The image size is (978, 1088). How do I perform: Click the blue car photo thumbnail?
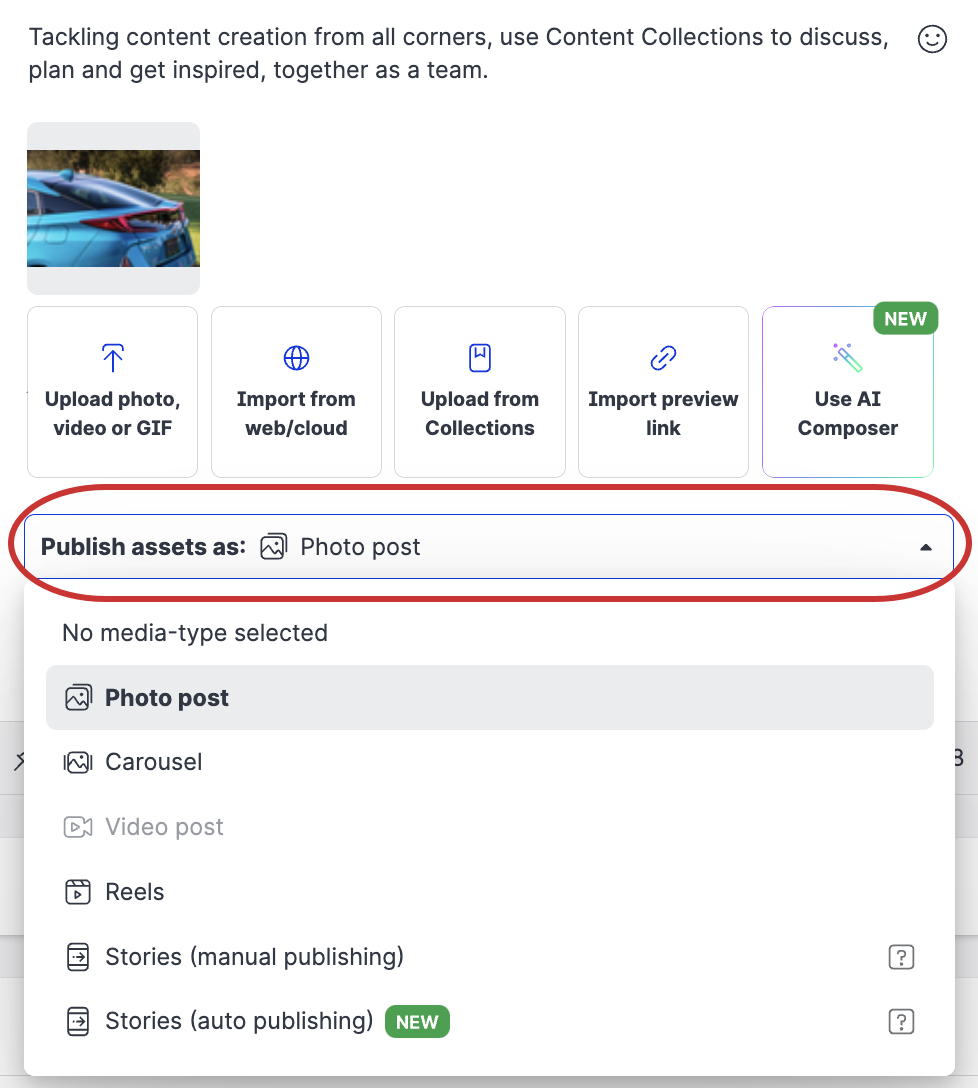click(x=113, y=207)
